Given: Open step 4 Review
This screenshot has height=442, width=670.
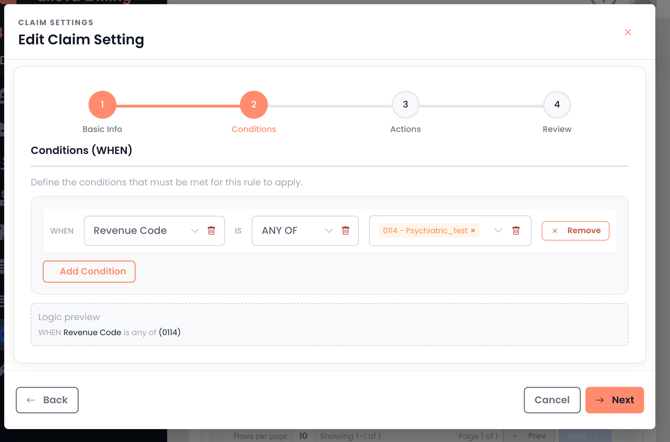Looking at the screenshot, I should tap(557, 105).
